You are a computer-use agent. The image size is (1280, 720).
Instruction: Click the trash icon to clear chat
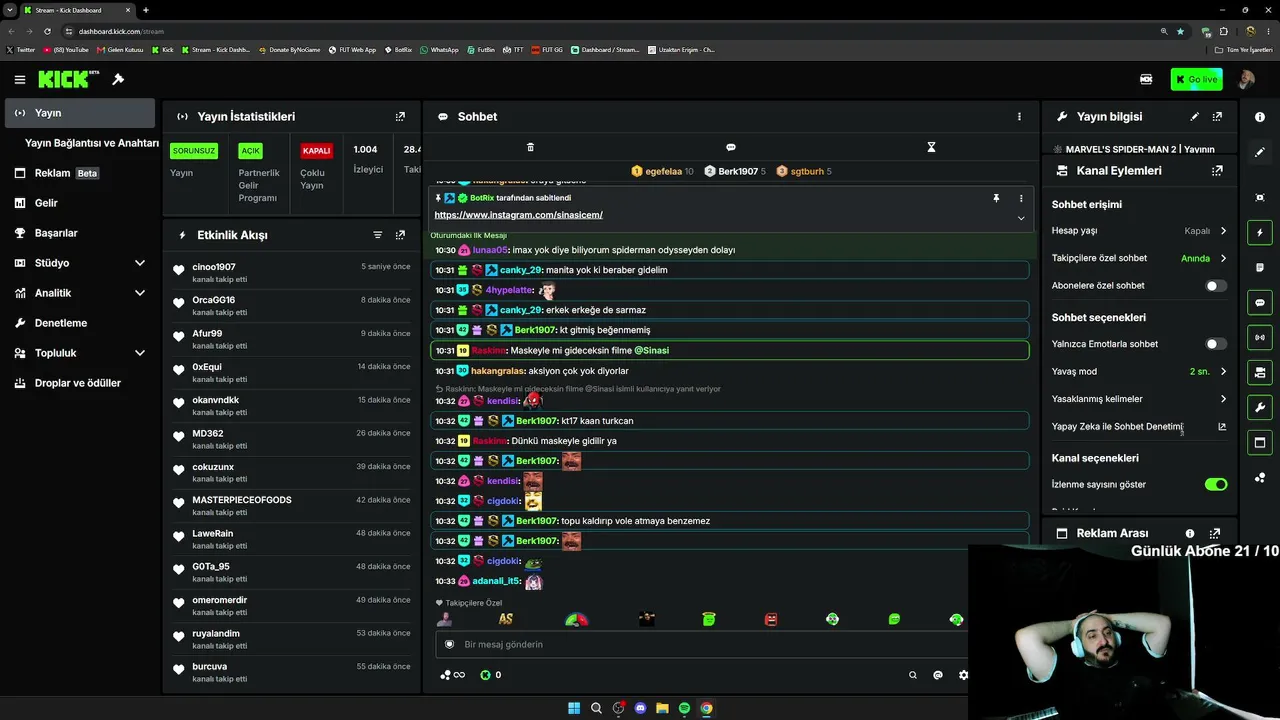coord(530,147)
